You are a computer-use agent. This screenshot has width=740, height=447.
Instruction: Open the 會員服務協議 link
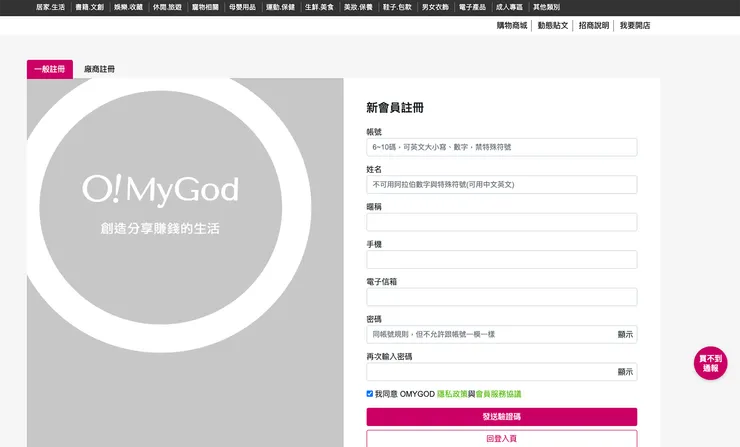click(x=498, y=394)
